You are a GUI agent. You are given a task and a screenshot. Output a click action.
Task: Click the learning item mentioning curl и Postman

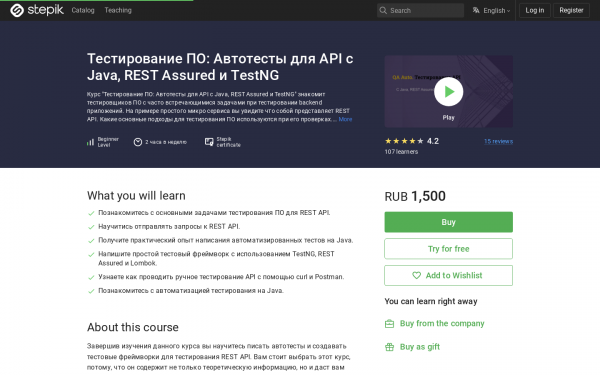tap(221, 277)
